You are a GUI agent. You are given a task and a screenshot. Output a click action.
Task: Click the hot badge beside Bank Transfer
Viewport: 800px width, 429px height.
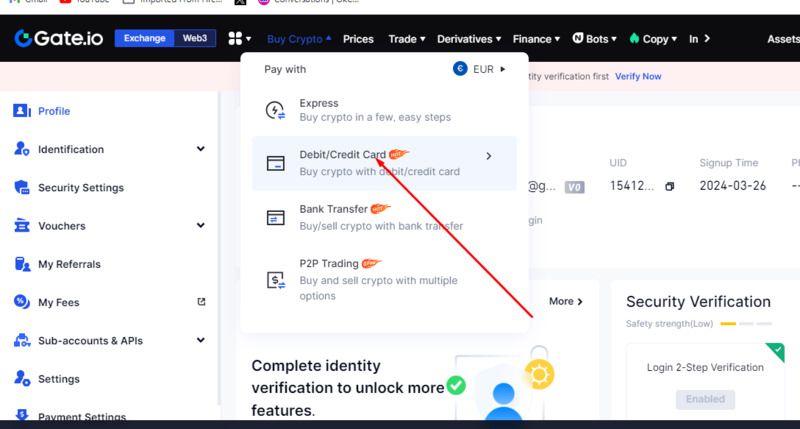(x=380, y=208)
